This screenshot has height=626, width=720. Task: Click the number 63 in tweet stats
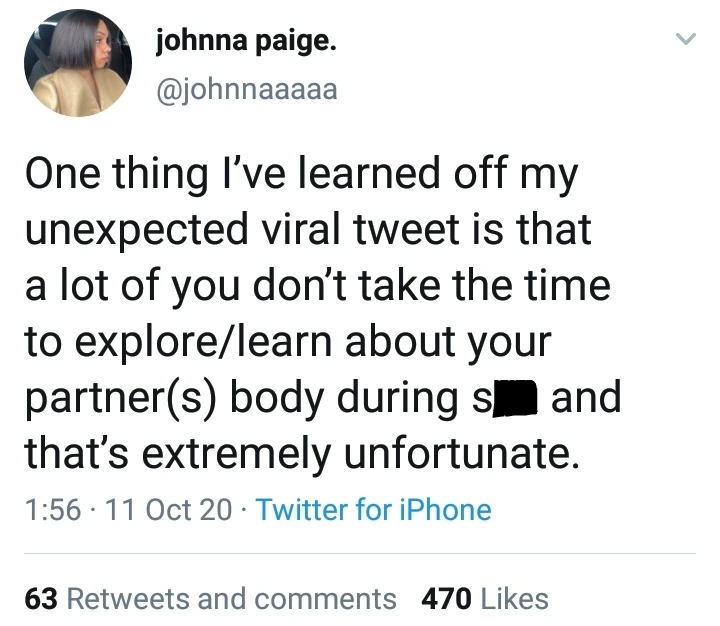coord(40,598)
